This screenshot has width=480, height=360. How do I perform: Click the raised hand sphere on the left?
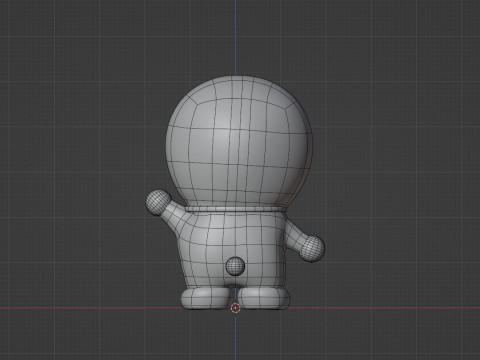click(x=158, y=202)
